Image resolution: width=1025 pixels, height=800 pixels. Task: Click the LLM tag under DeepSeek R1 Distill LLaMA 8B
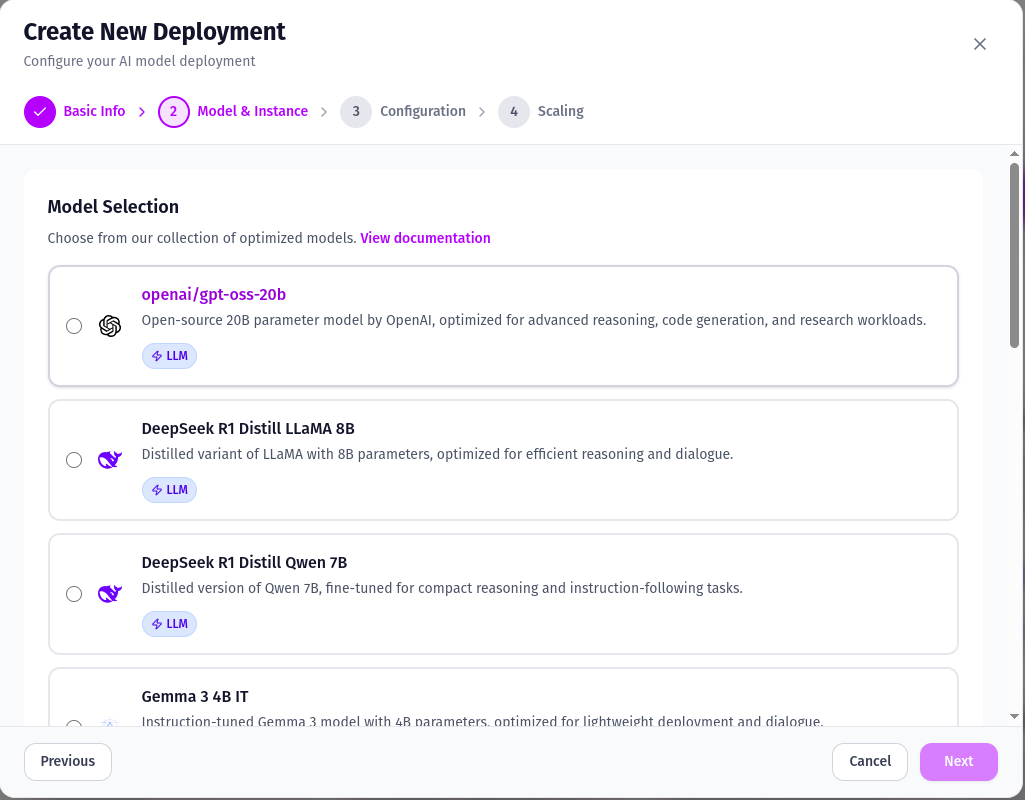tap(169, 490)
